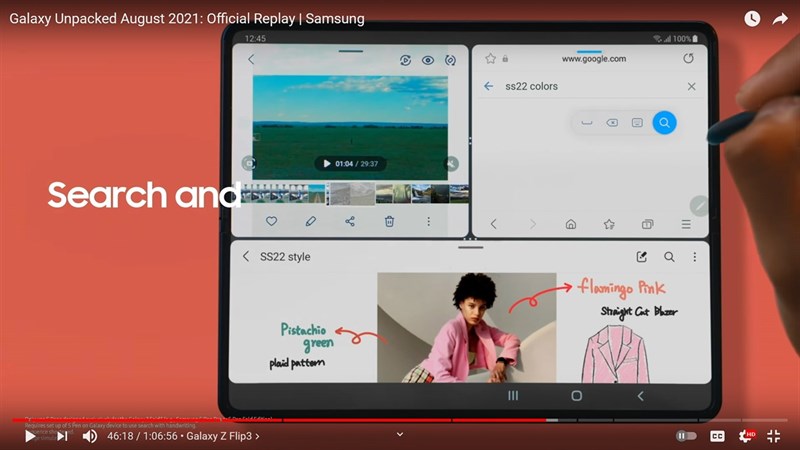Image resolution: width=800 pixels, height=450 pixels.
Task: Open browser tabs view
Action: coord(647,224)
